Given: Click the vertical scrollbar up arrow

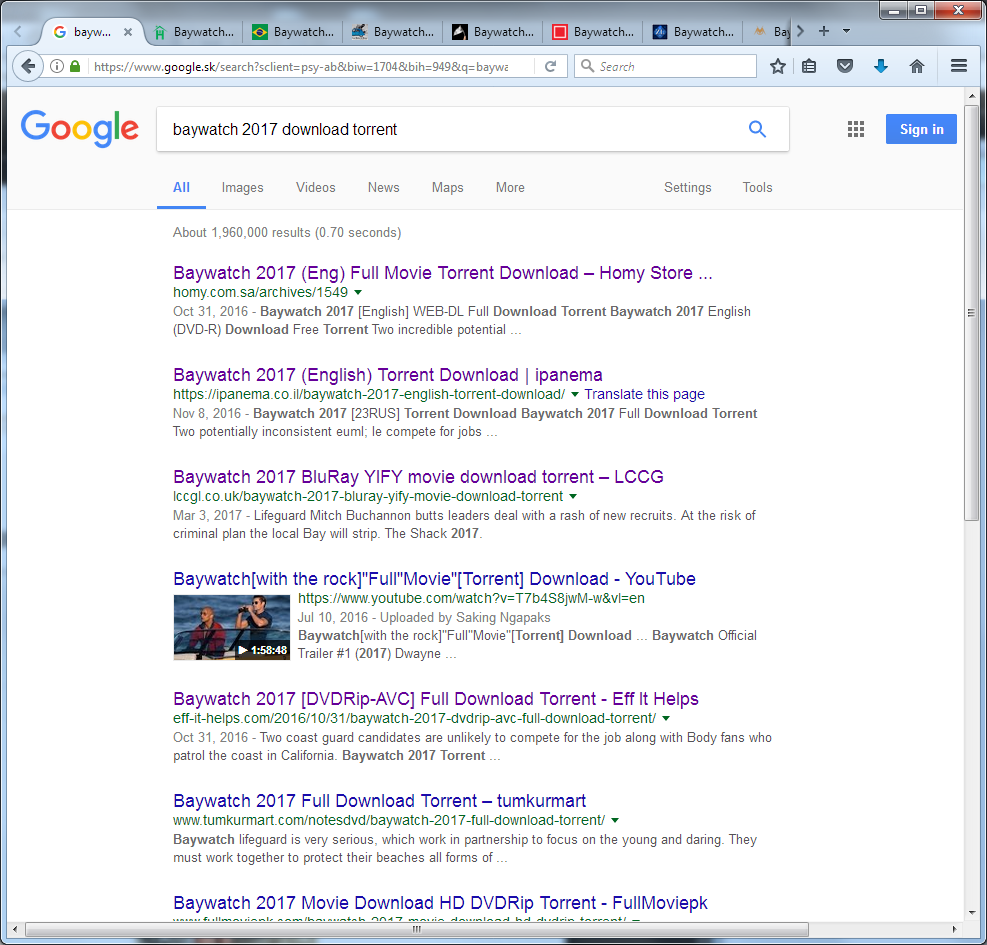Looking at the screenshot, I should coord(972,96).
